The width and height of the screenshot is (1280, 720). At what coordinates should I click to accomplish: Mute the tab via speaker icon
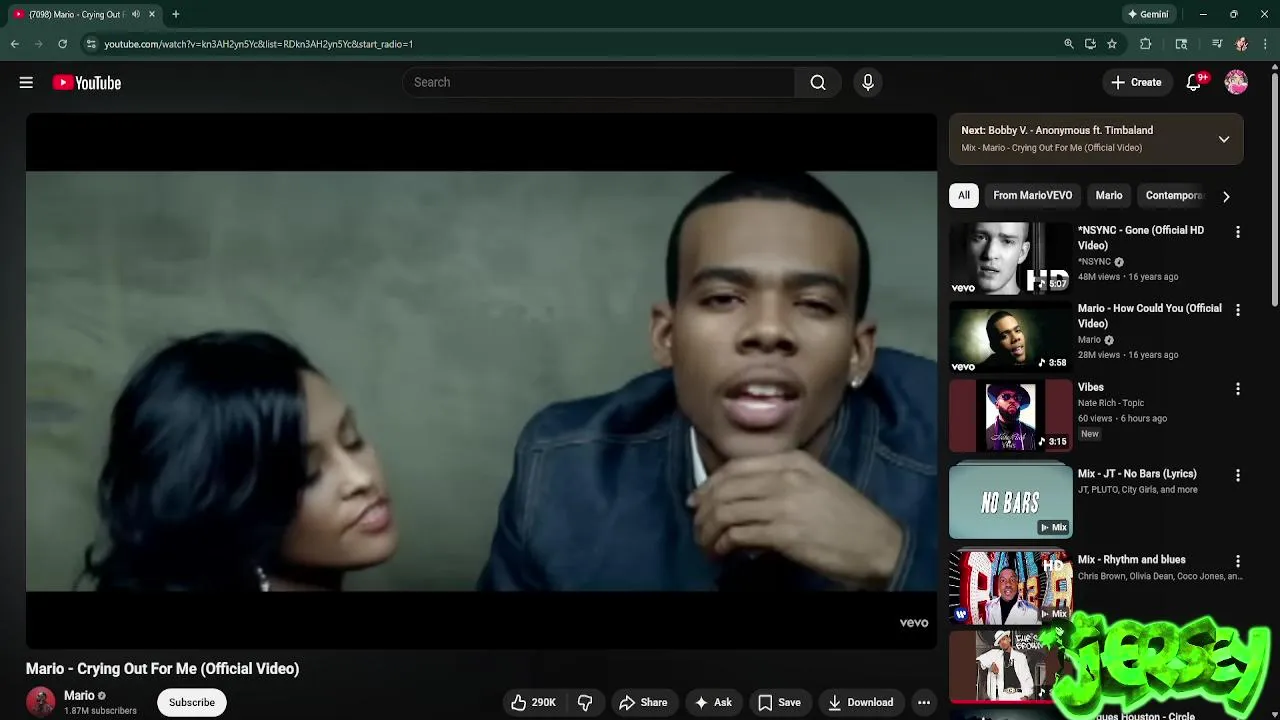pyautogui.click(x=136, y=14)
